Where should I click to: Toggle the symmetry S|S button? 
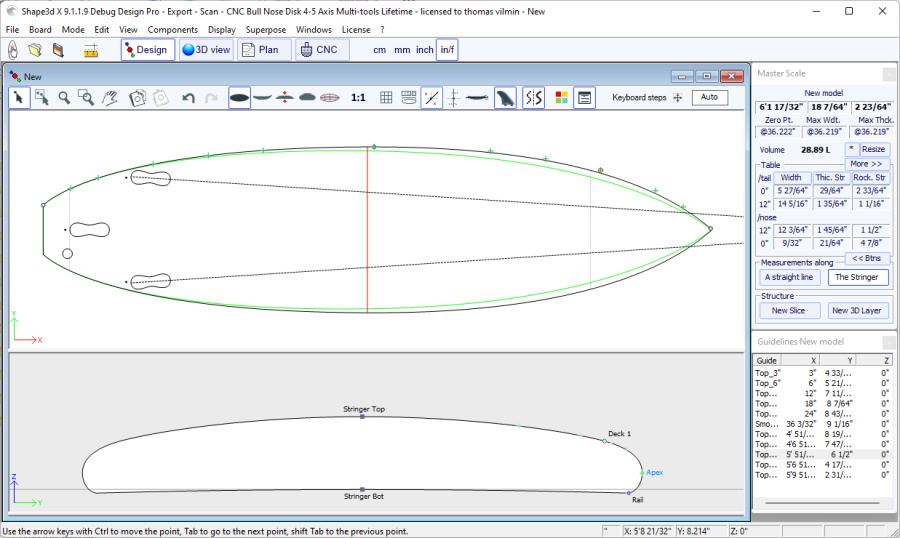(534, 97)
